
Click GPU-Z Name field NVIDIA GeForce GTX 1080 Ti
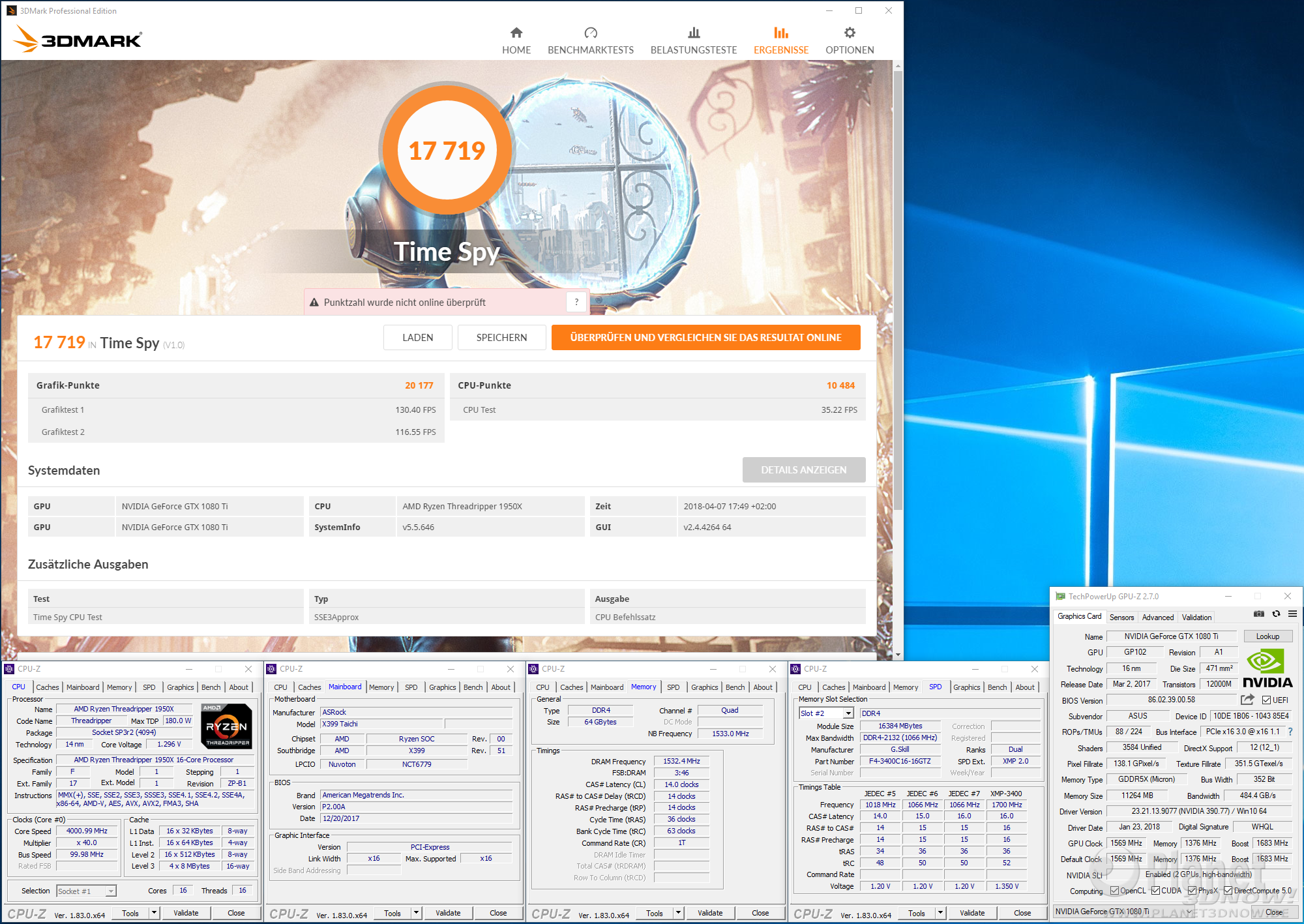(1171, 636)
